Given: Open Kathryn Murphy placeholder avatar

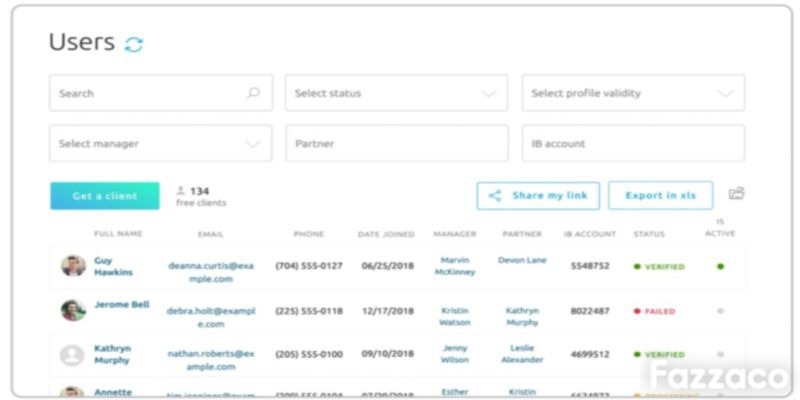Looking at the screenshot, I should pyautogui.click(x=72, y=355).
